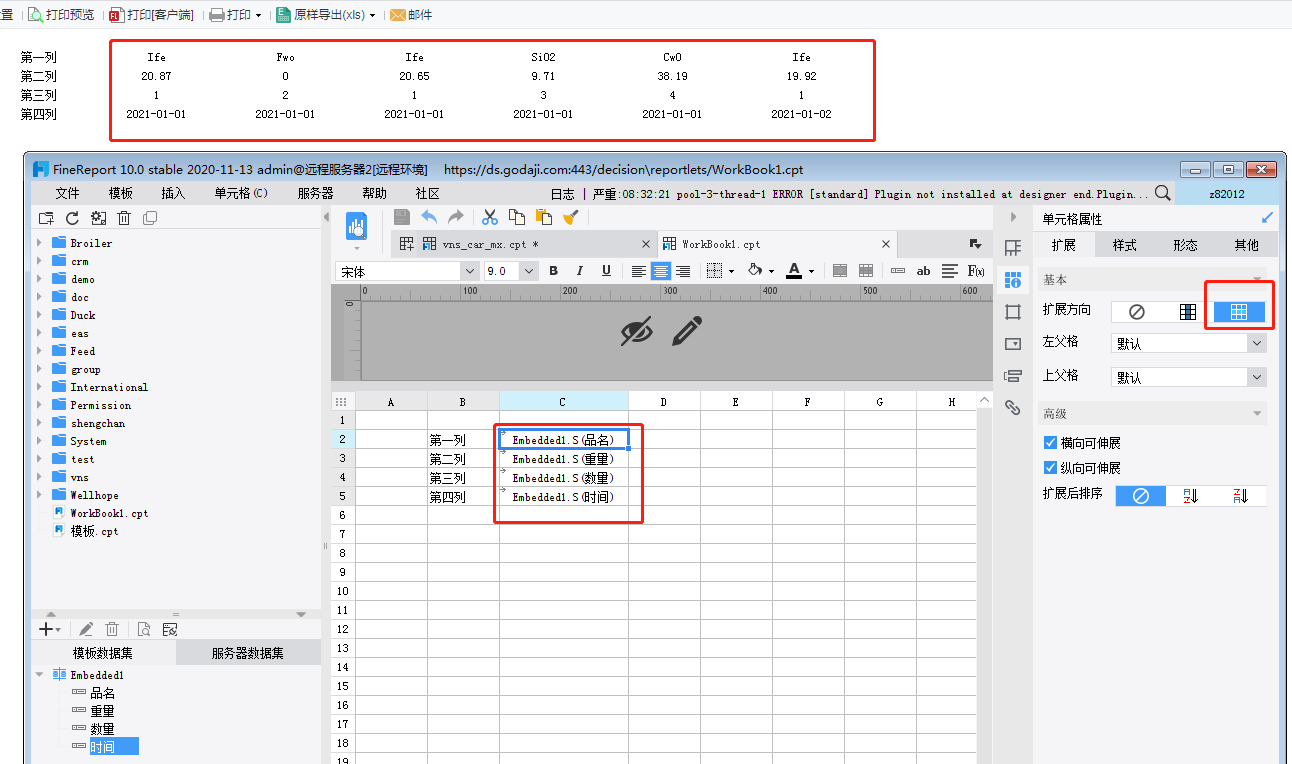
Task: Refresh the template file tree
Action: point(72,218)
